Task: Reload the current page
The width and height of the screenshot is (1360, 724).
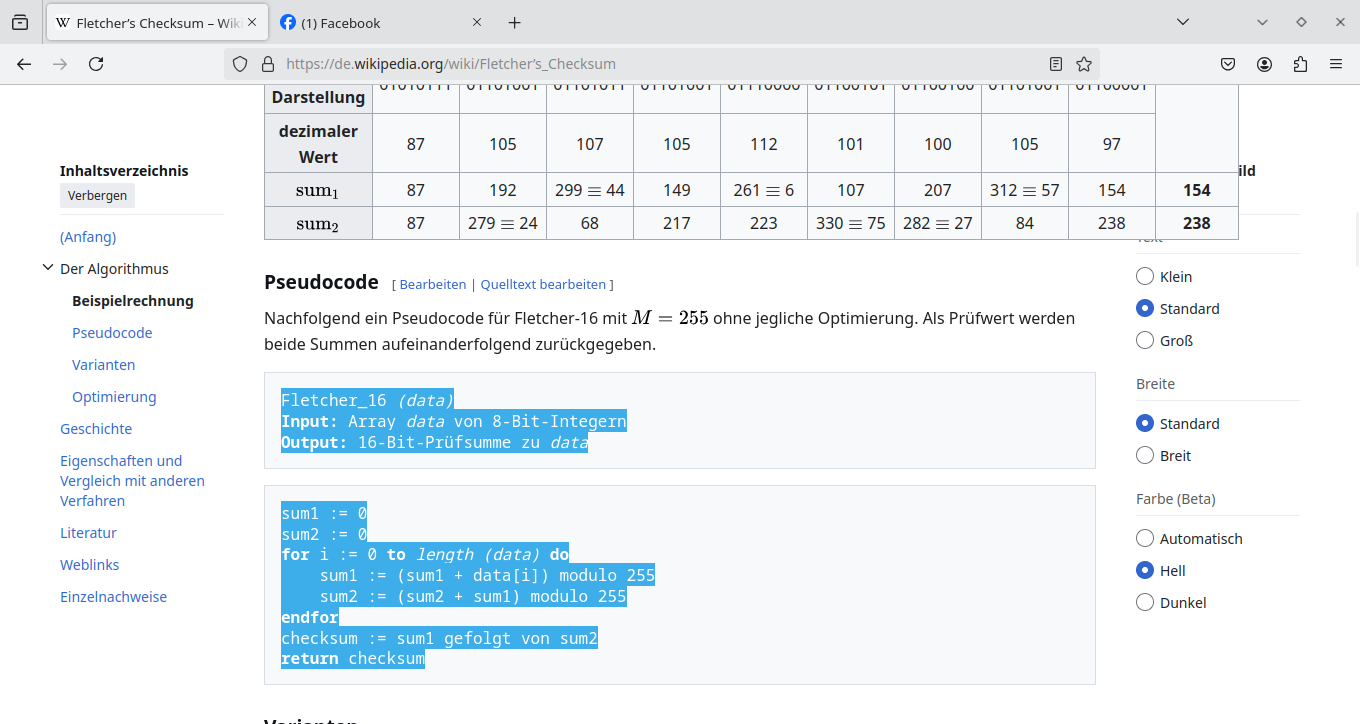Action: tap(96, 63)
